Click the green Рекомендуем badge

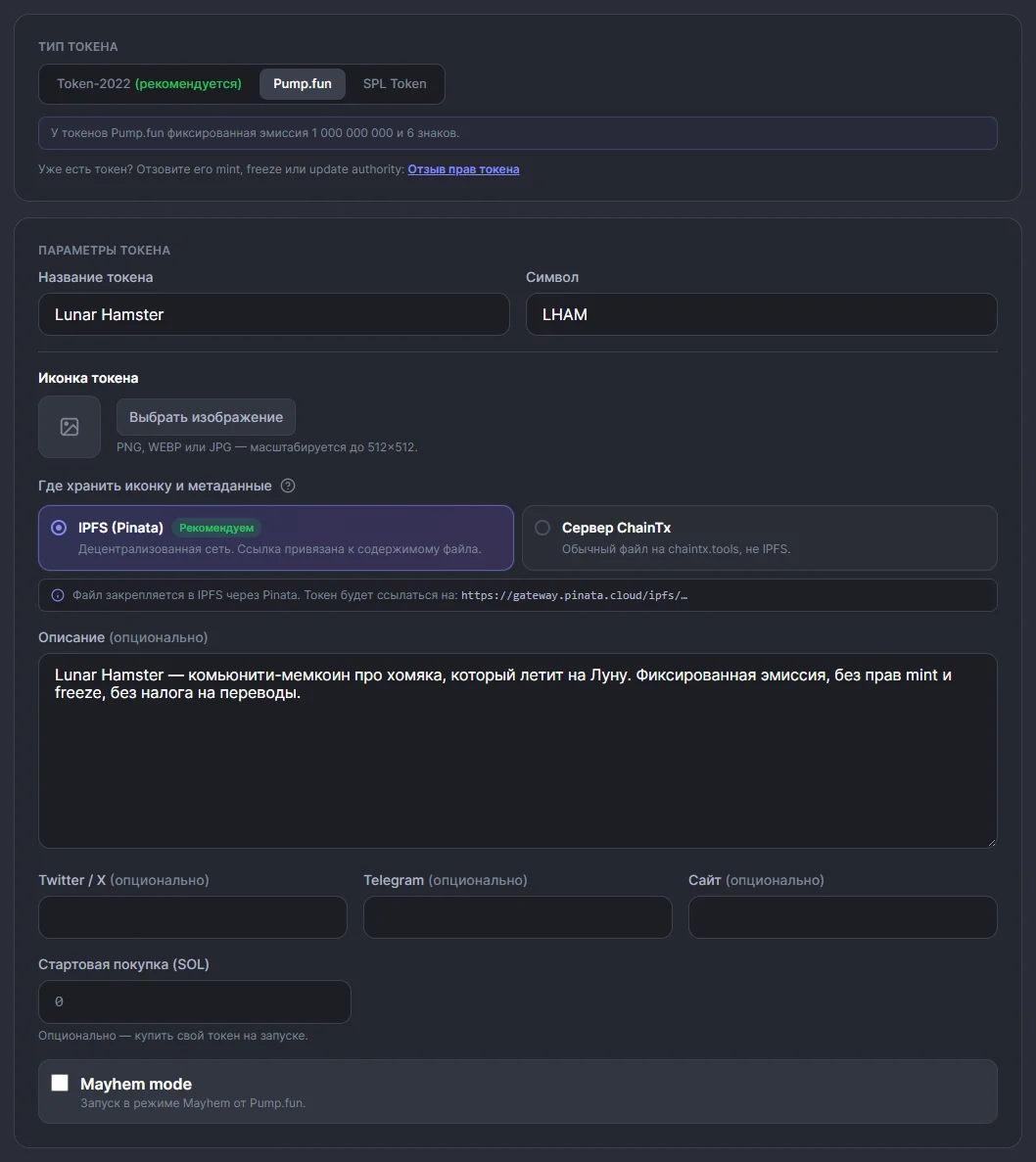point(216,528)
